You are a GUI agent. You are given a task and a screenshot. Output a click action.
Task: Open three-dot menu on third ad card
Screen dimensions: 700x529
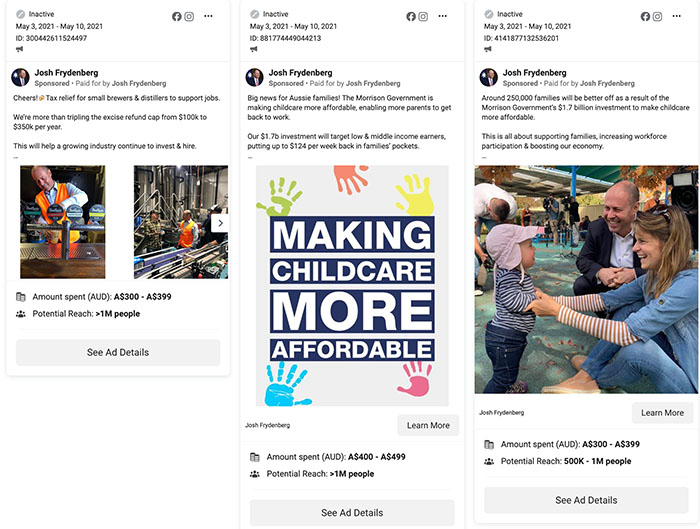677,16
